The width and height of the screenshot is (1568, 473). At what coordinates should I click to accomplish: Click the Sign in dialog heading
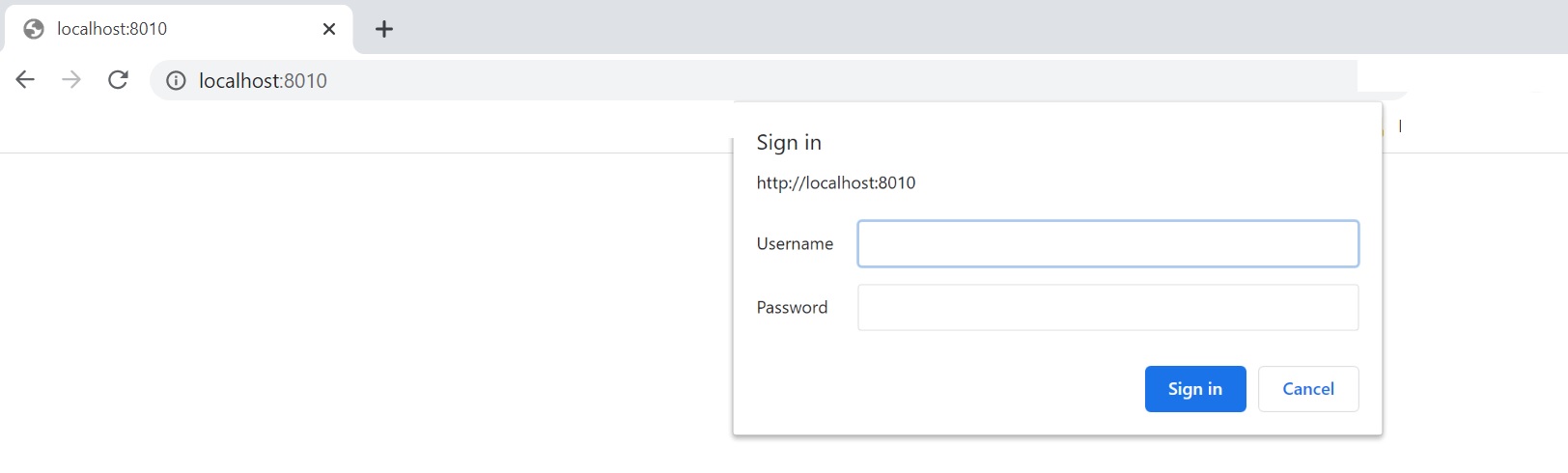click(x=789, y=143)
